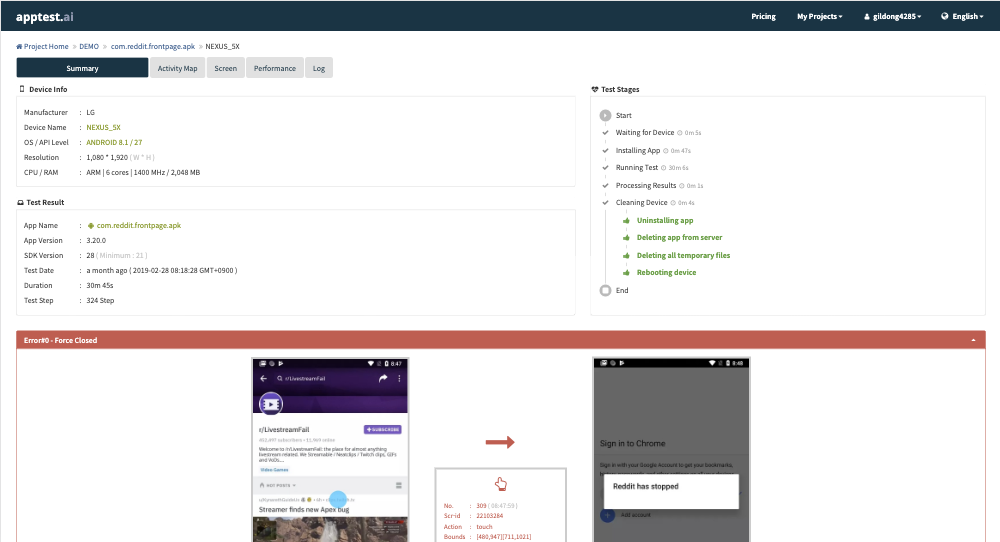Click the user icon beside gildong4285

[867, 17]
